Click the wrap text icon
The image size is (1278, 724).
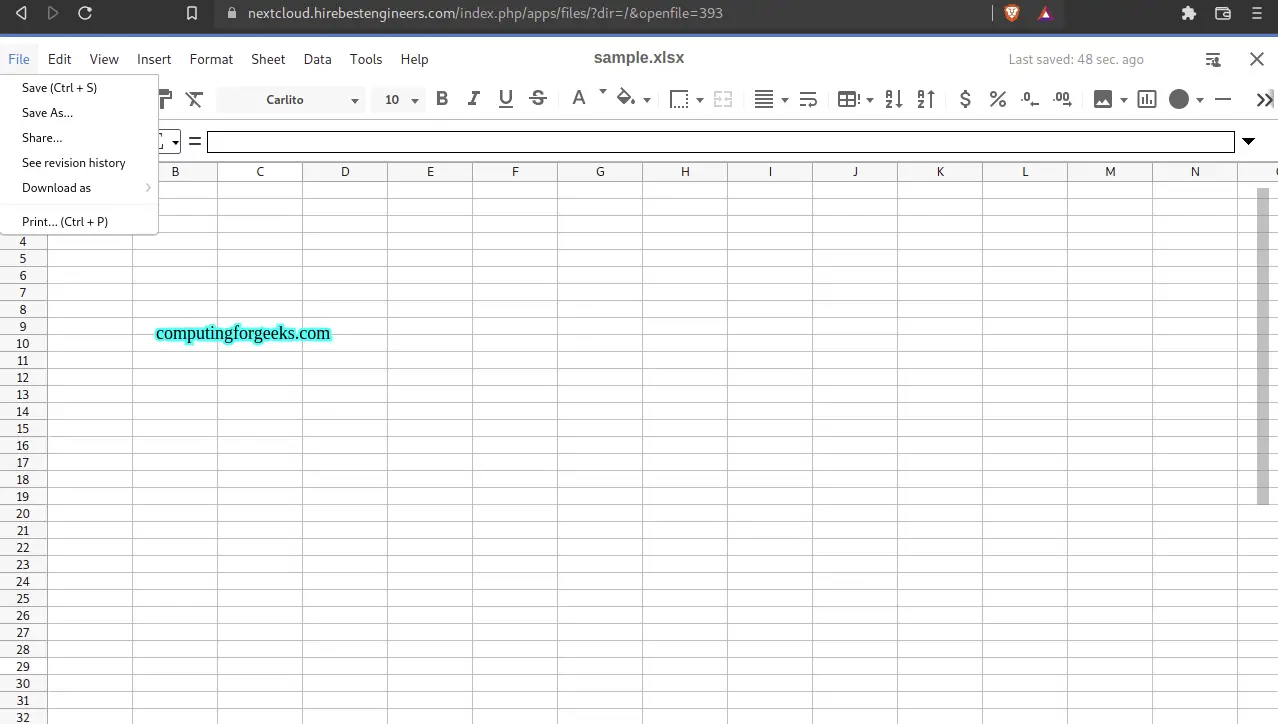pos(809,99)
